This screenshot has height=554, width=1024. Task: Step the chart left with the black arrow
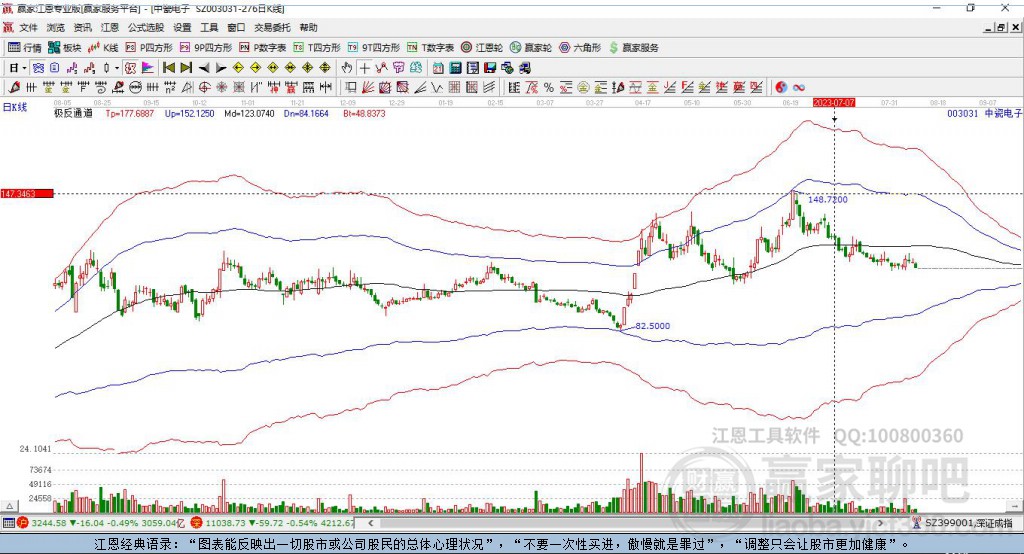pyautogui.click(x=204, y=68)
